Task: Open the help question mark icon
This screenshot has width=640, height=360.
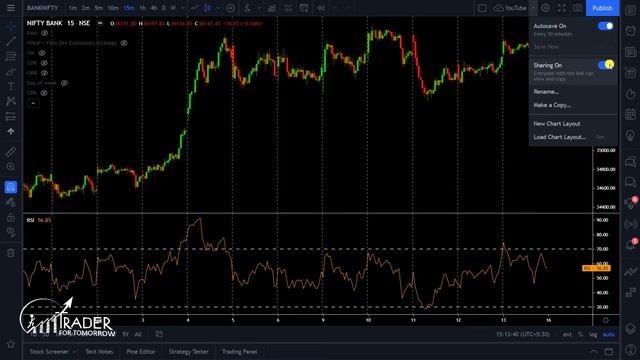Action: click(x=631, y=349)
